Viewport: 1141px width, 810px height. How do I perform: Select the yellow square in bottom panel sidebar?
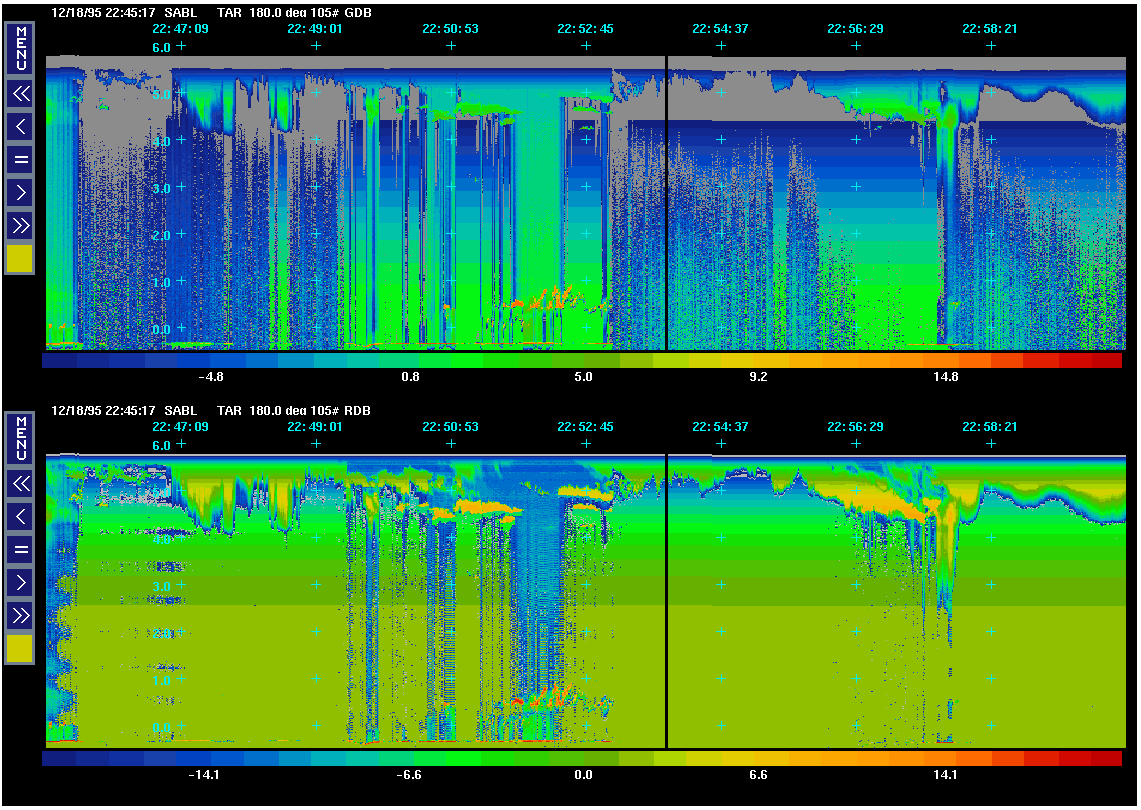[20, 649]
